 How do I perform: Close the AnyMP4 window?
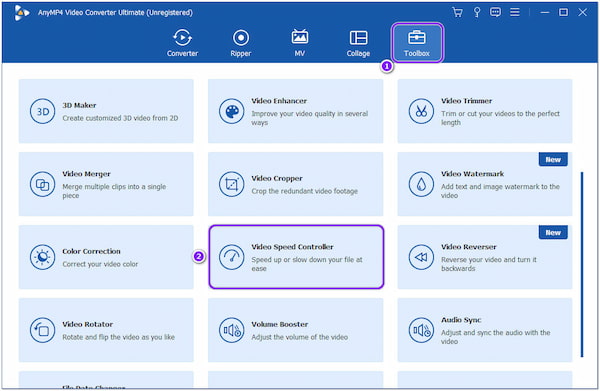[582, 12]
